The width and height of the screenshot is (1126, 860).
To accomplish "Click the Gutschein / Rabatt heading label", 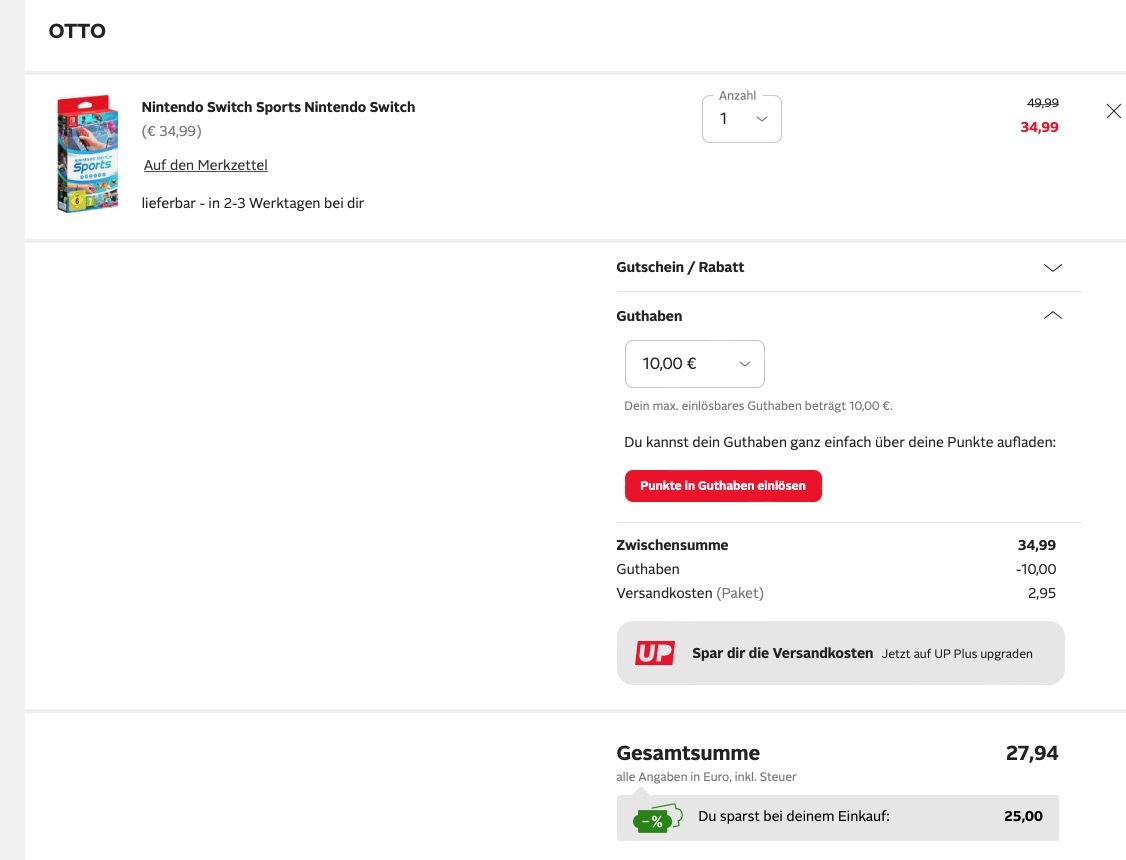I will [680, 268].
